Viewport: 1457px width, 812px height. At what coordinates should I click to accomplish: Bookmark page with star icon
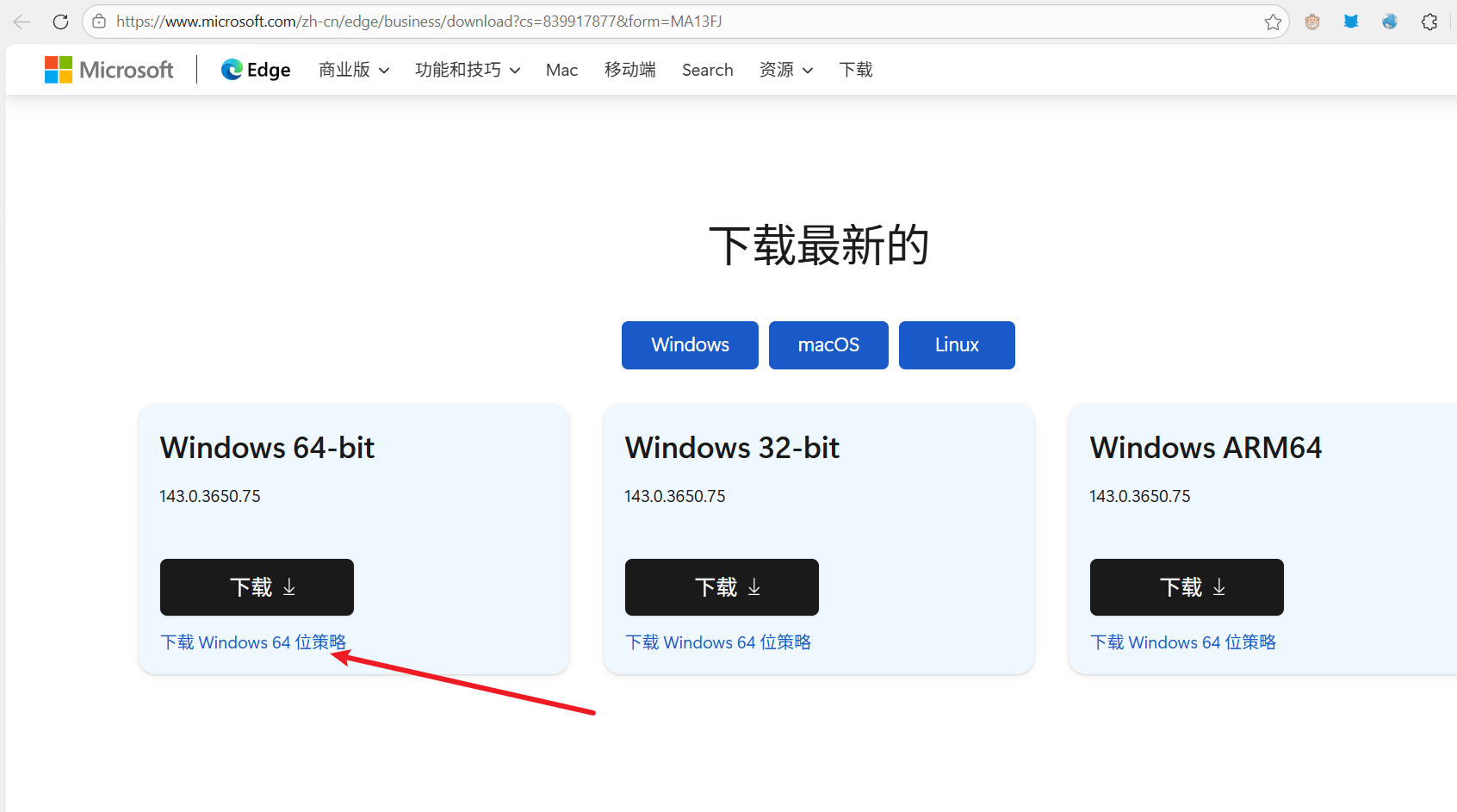[x=1273, y=22]
